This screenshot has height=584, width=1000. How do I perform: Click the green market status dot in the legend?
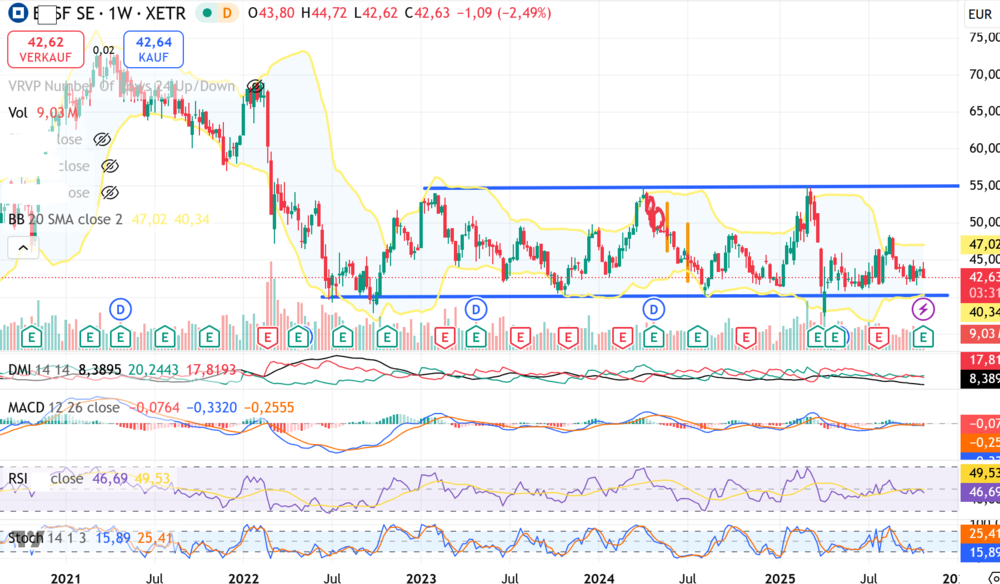pos(206,13)
